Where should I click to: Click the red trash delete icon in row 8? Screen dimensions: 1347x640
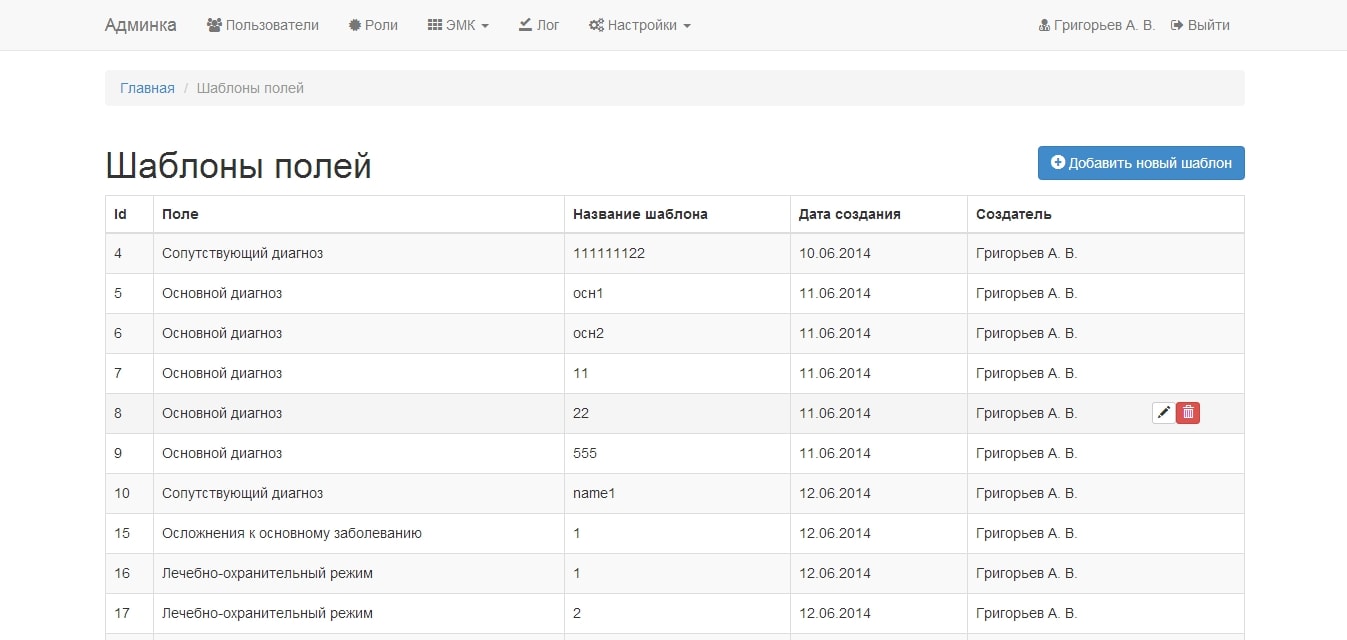pos(1188,413)
